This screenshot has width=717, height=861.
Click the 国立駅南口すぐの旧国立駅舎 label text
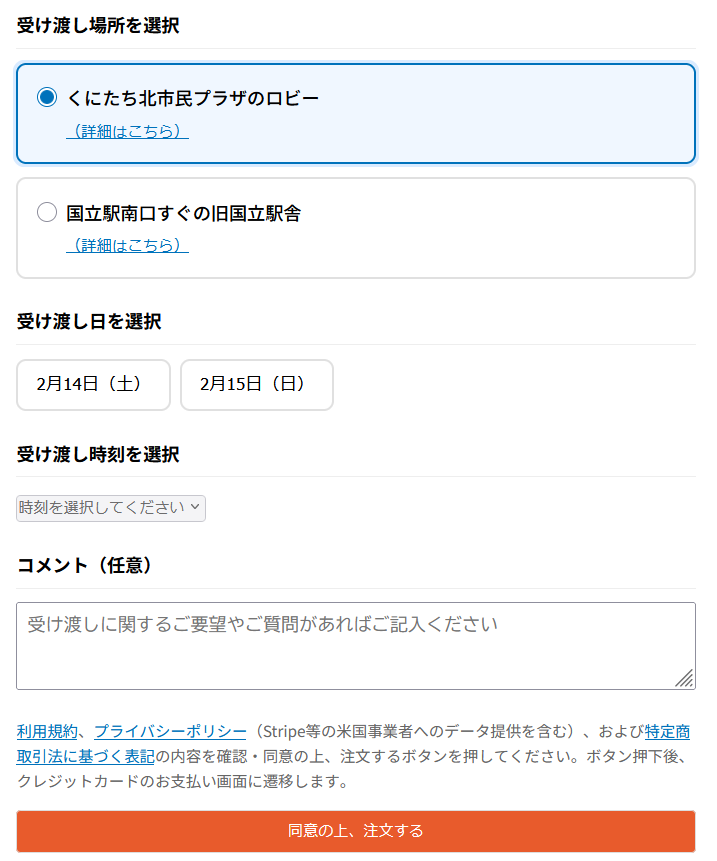coord(184,213)
